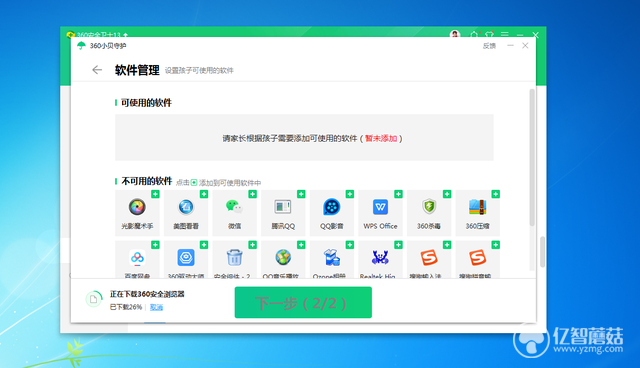The width and height of the screenshot is (640, 368).
Task: Click the 360安全卫士 window scrollbar
Action: (x=542, y=251)
